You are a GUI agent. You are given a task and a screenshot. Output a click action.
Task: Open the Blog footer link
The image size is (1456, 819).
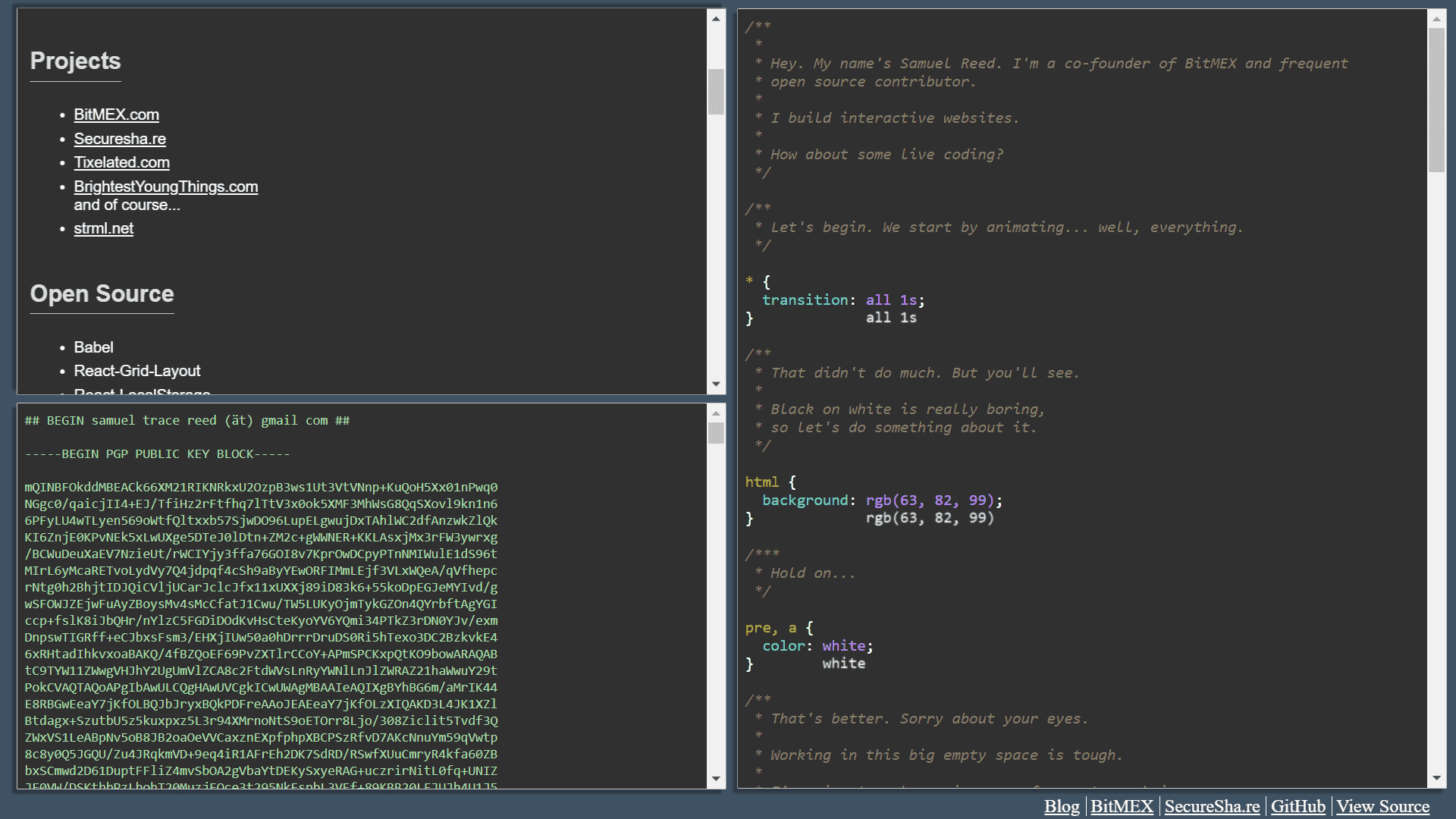1062,806
